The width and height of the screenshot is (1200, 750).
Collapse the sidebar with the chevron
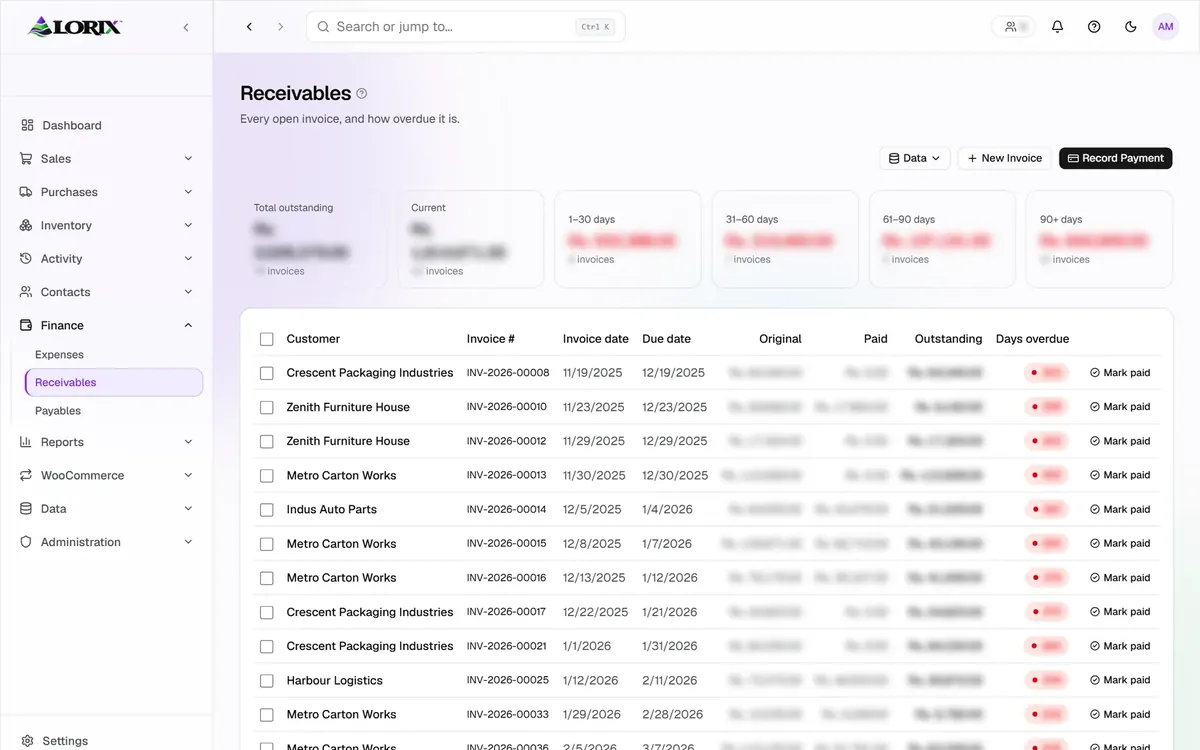point(186,27)
